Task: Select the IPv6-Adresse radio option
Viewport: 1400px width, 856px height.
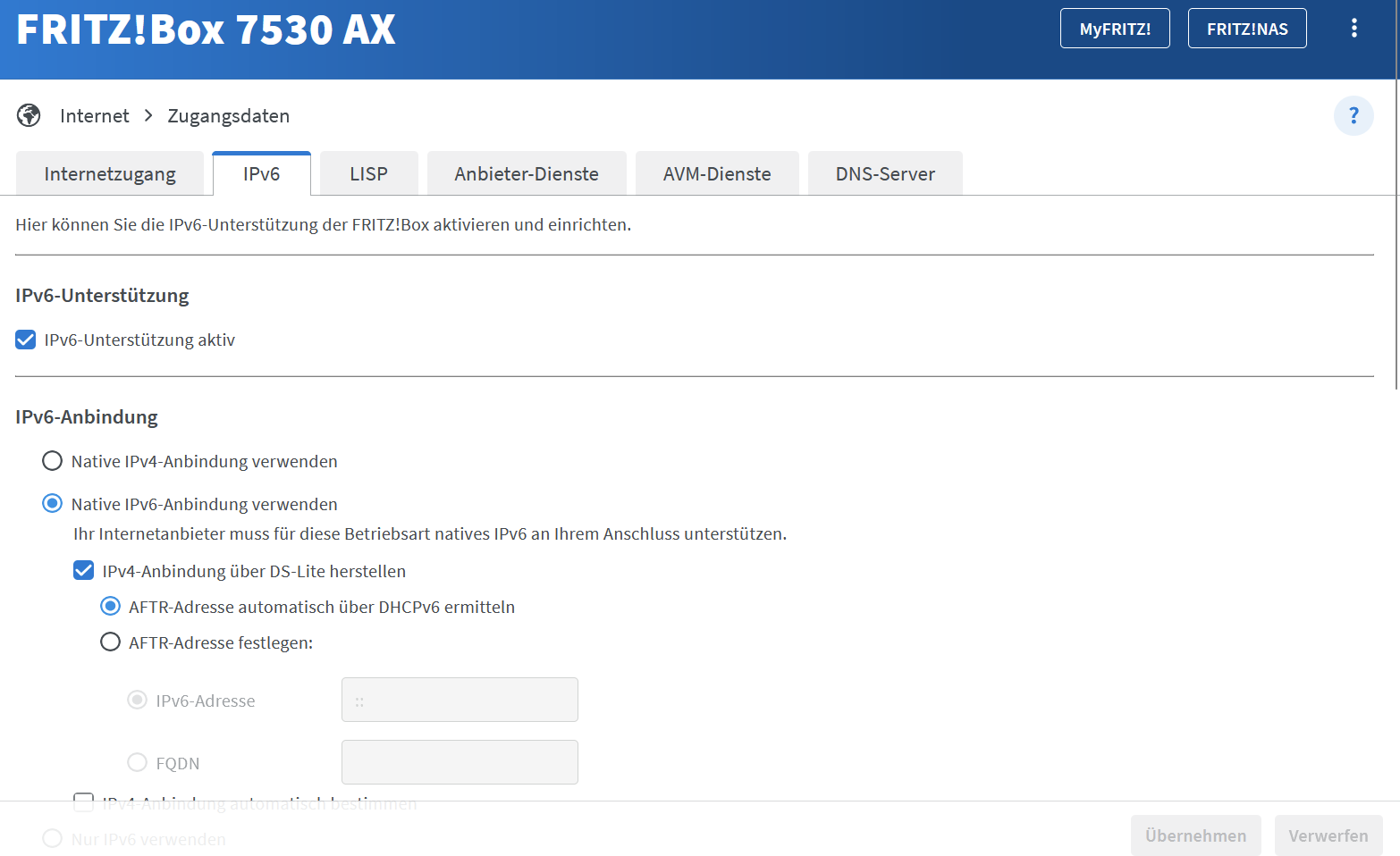Action: [x=137, y=700]
